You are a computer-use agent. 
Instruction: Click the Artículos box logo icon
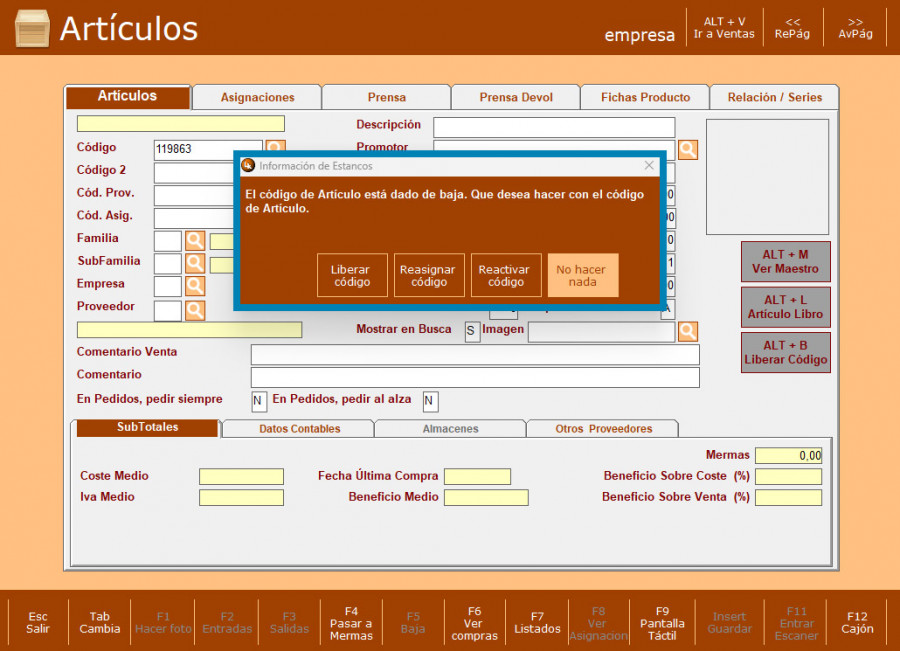[x=32, y=28]
